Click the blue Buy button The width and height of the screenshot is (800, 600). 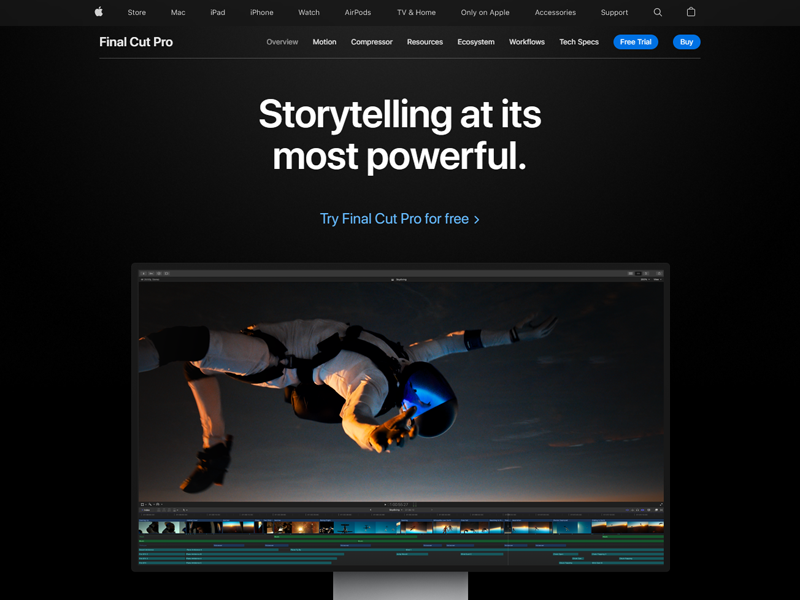687,42
